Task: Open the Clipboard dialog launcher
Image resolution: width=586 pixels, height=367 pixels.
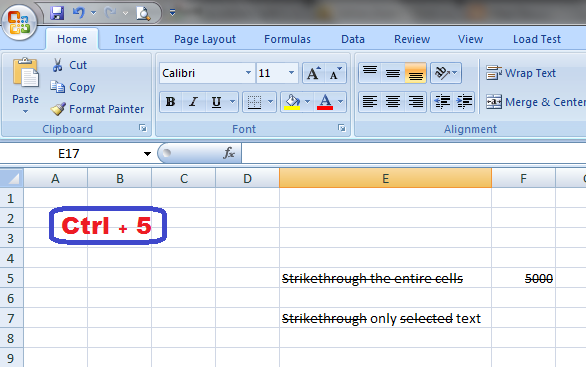Action: pyautogui.click(x=143, y=128)
